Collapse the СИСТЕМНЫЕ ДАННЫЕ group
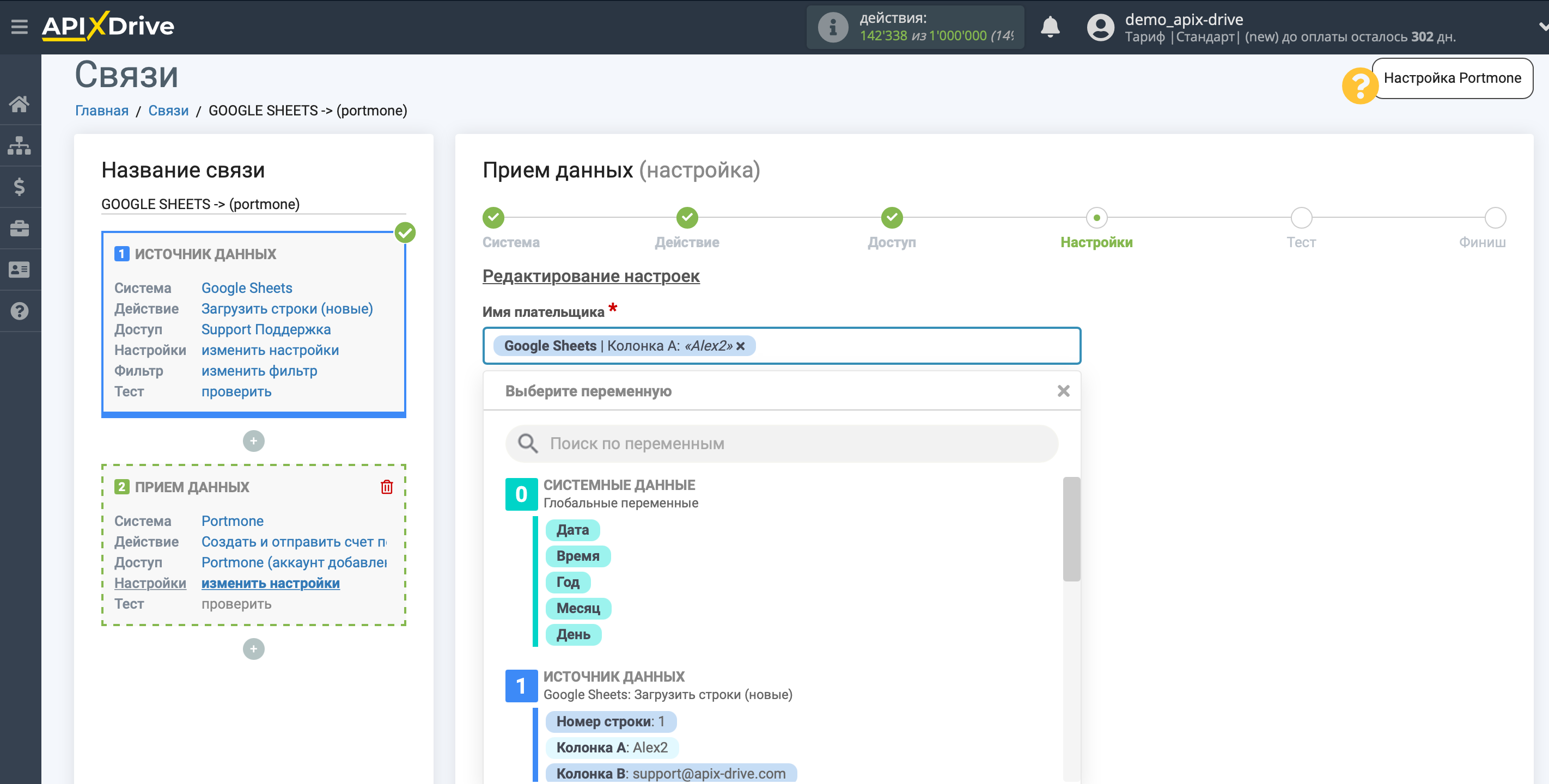Screen dimensions: 1549x784 521,494
